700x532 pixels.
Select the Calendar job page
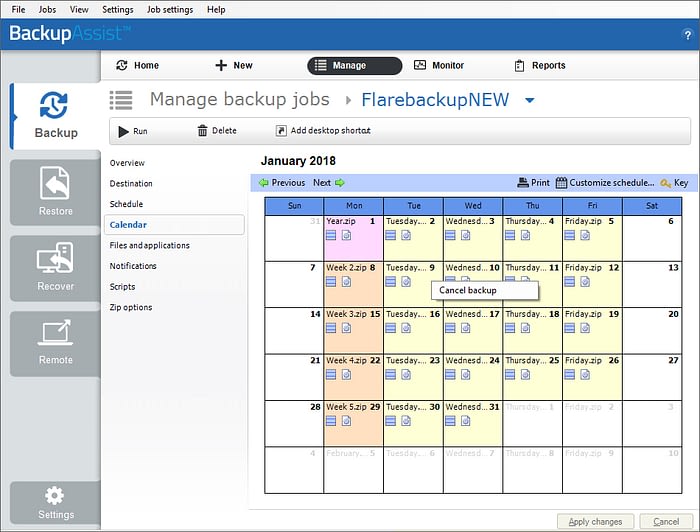174,224
